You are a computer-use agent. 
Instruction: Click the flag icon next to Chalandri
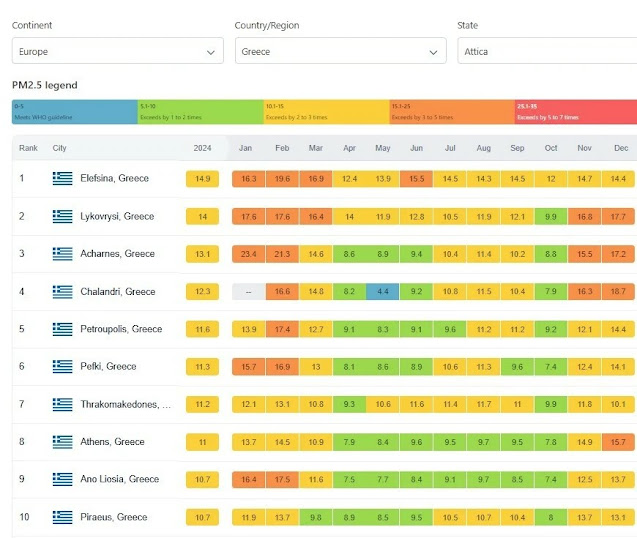click(63, 291)
